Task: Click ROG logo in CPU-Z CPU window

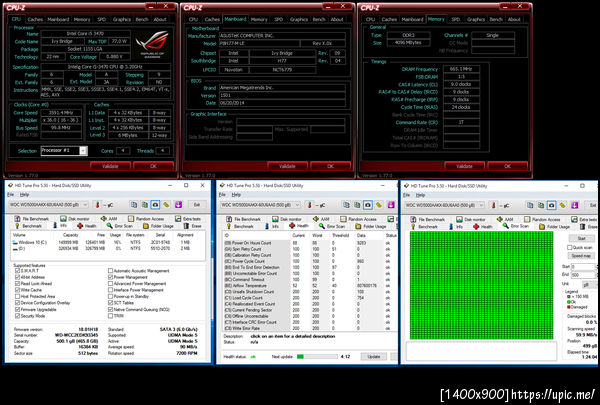Action: pos(152,44)
